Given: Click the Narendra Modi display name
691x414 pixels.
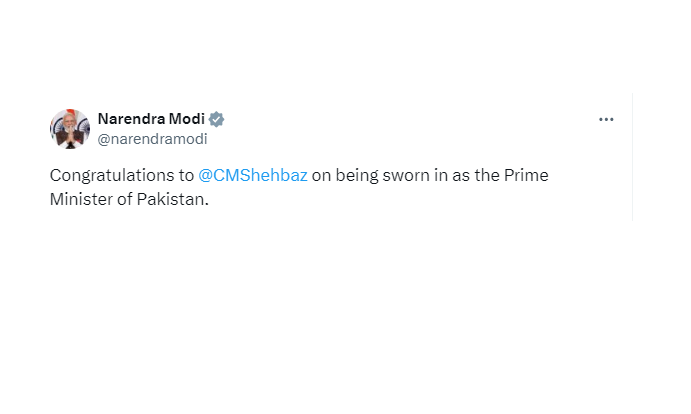Looking at the screenshot, I should click(x=150, y=119).
